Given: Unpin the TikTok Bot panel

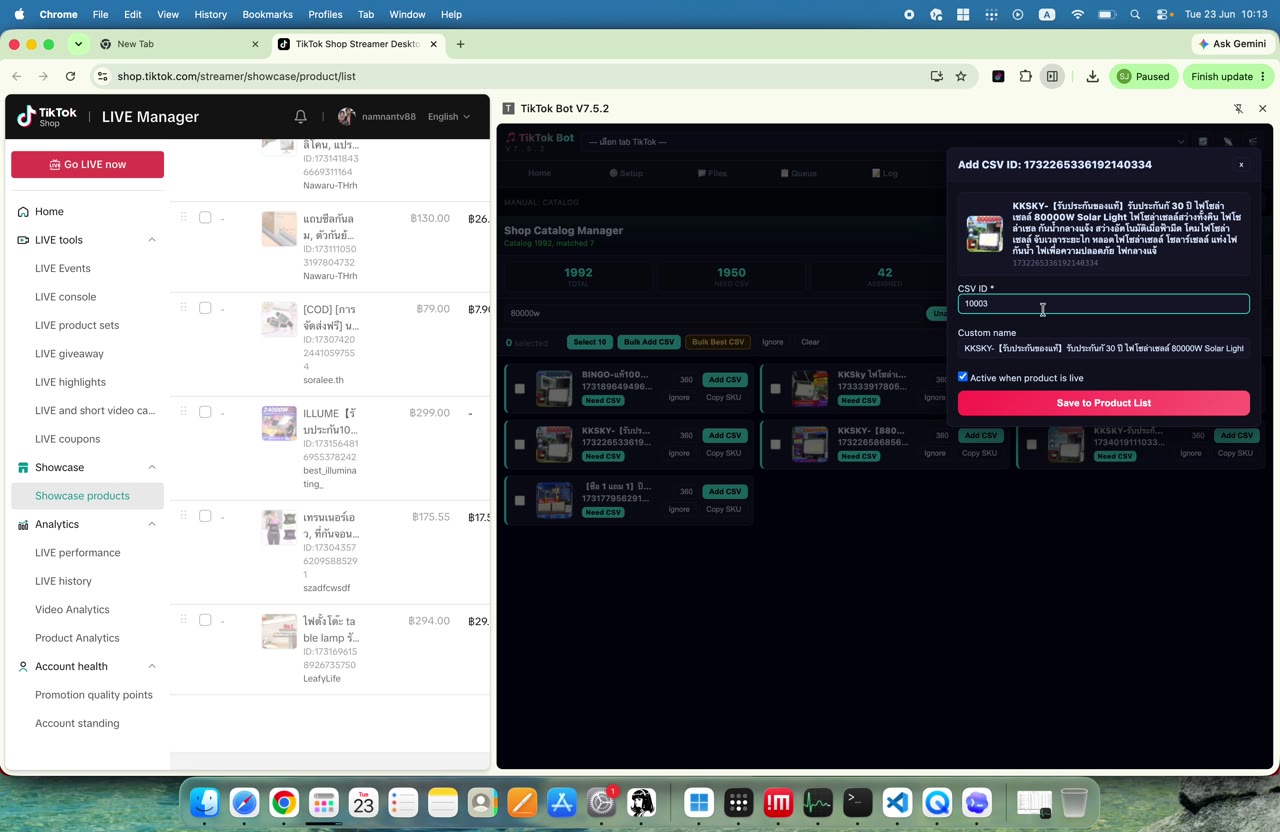Looking at the screenshot, I should [x=1238, y=108].
